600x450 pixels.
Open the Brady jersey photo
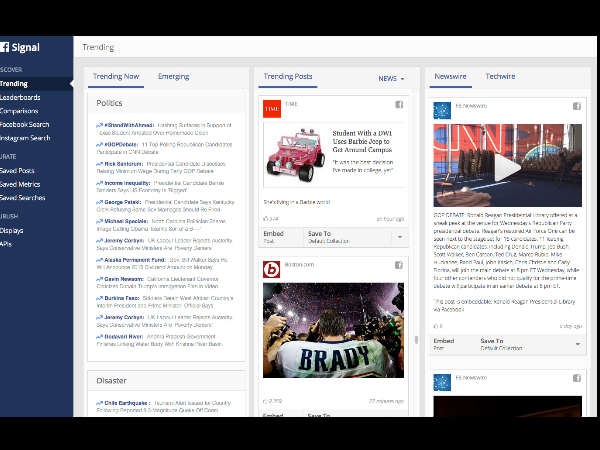pos(333,330)
